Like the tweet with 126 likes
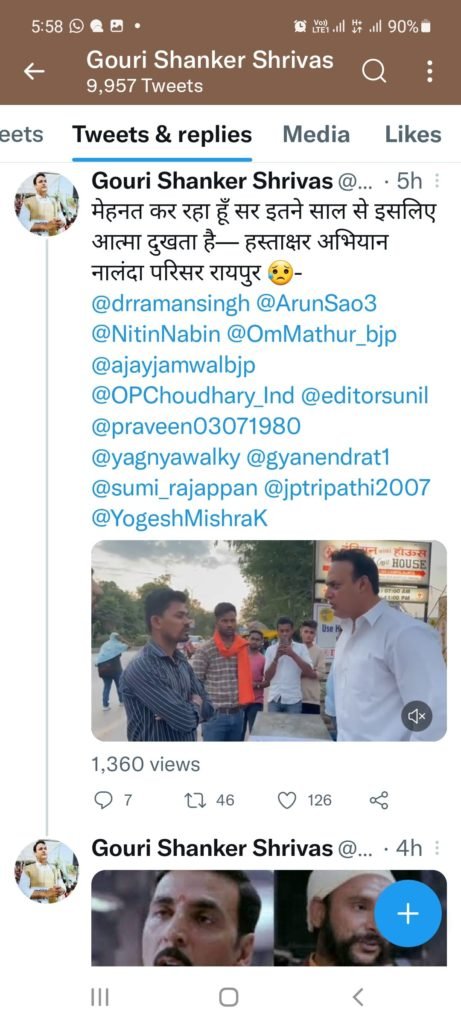Screen dimensions: 461x1024 (x=287, y=800)
